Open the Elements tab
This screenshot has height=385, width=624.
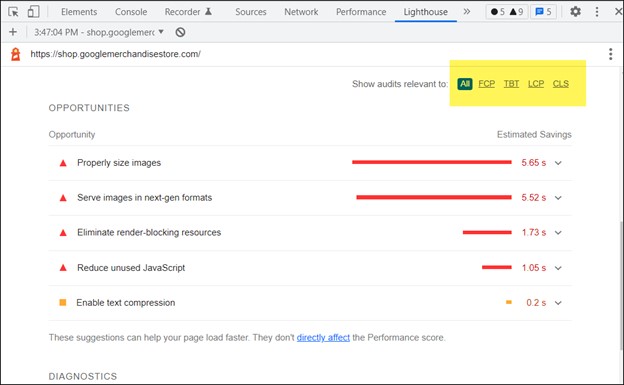pyautogui.click(x=79, y=12)
